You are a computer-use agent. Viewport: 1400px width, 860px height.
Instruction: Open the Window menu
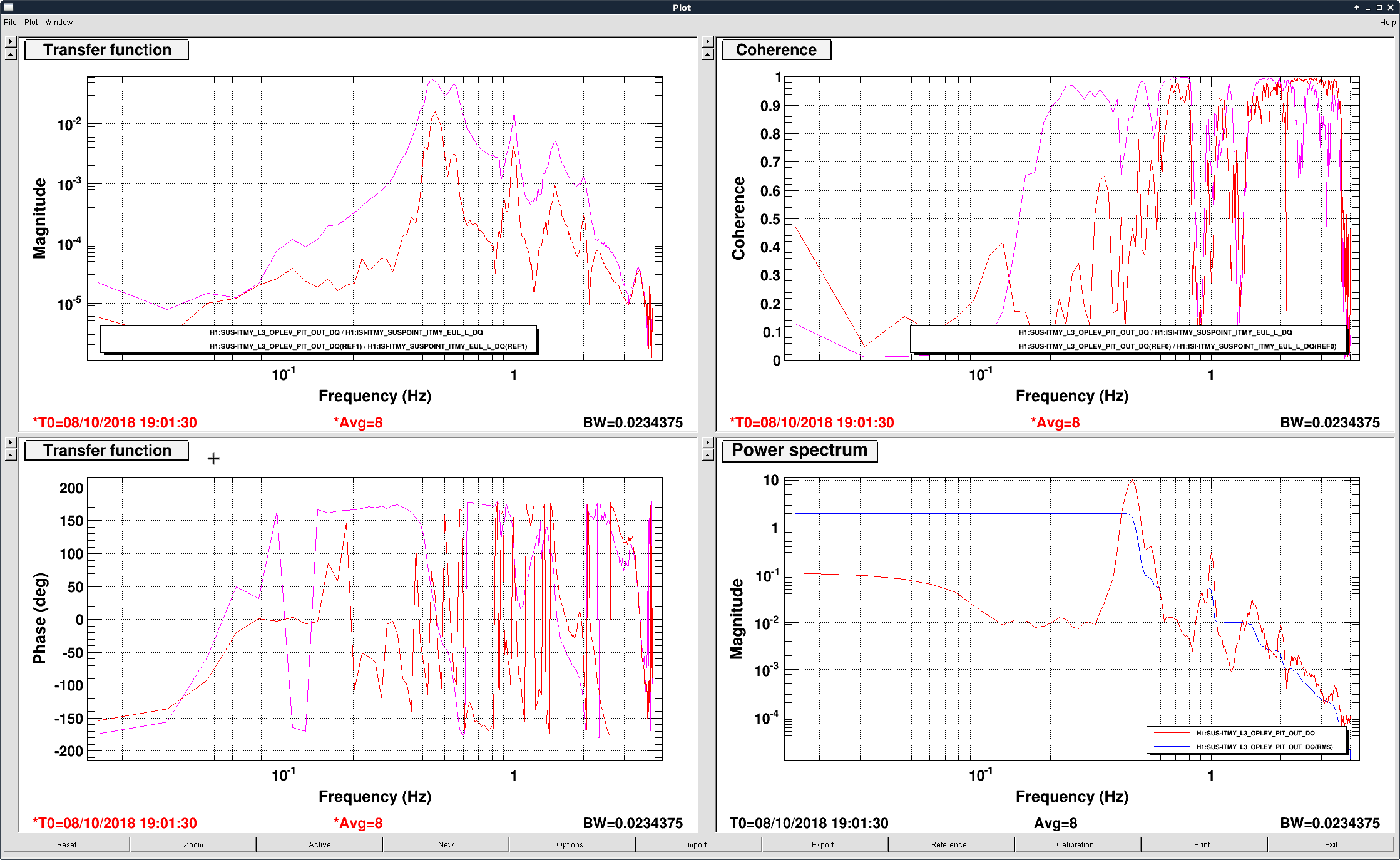[59, 23]
